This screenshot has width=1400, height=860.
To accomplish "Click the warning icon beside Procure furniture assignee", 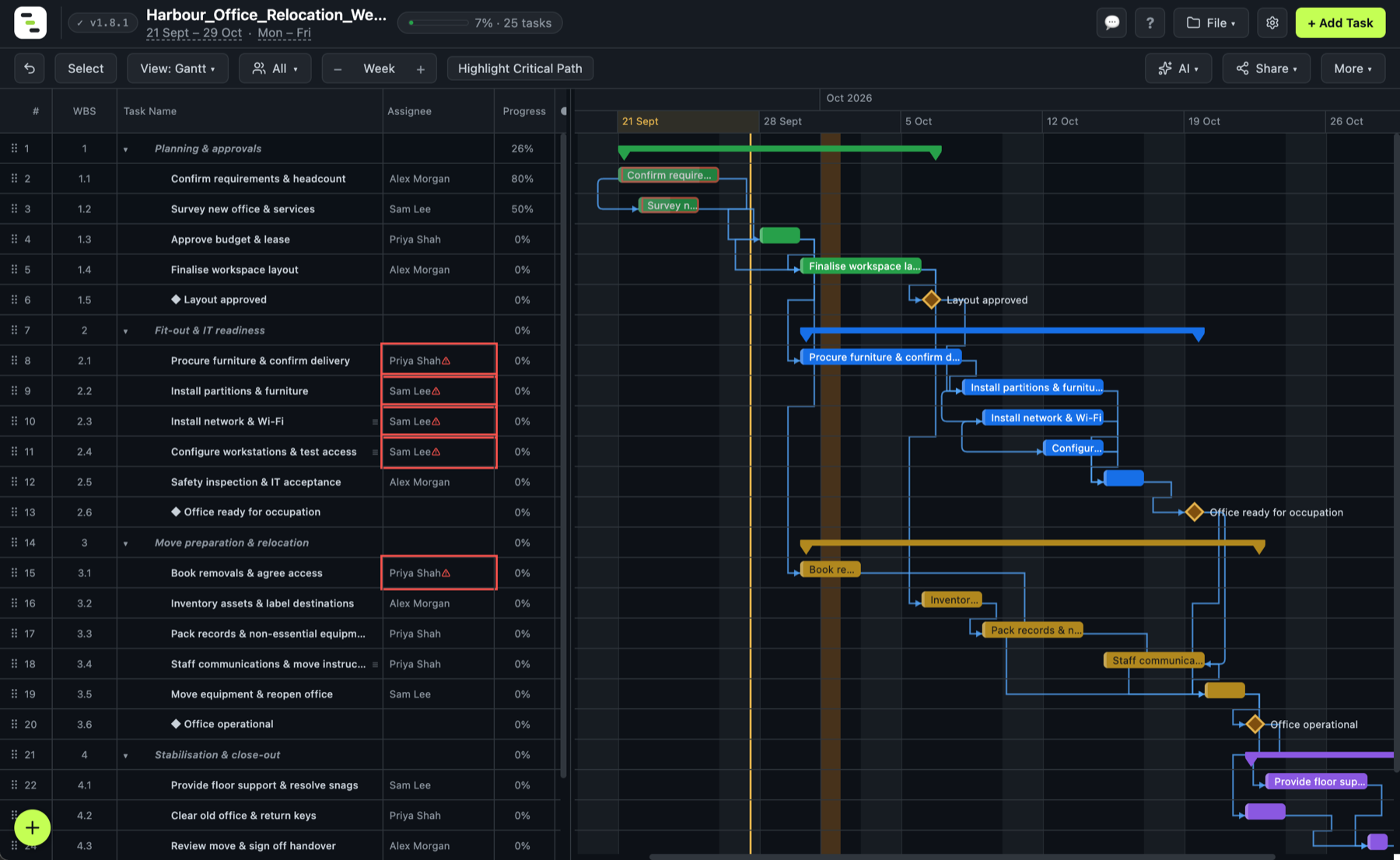I will click(446, 361).
